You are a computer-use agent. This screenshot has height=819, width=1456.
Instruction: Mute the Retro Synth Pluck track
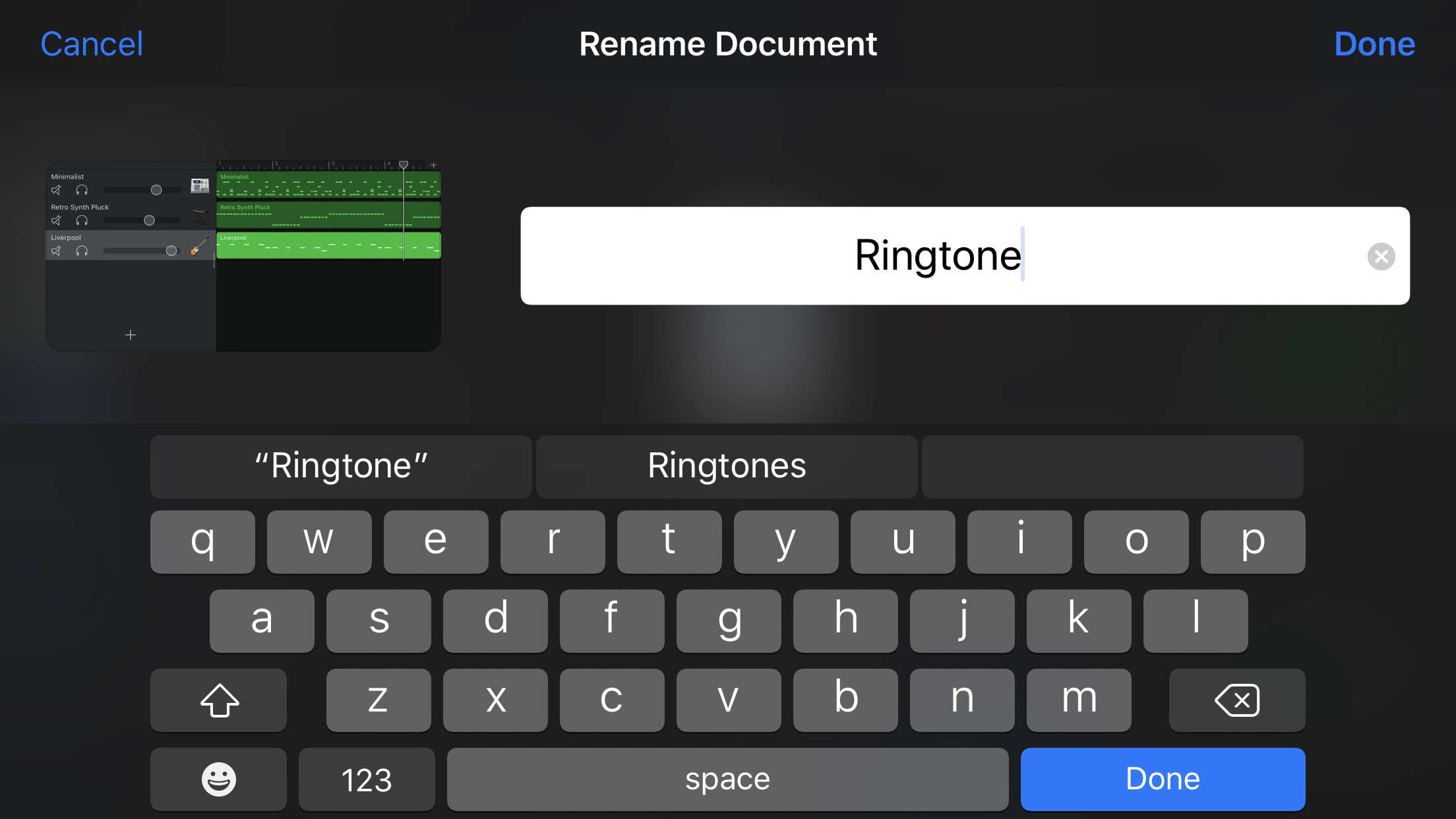(57, 220)
